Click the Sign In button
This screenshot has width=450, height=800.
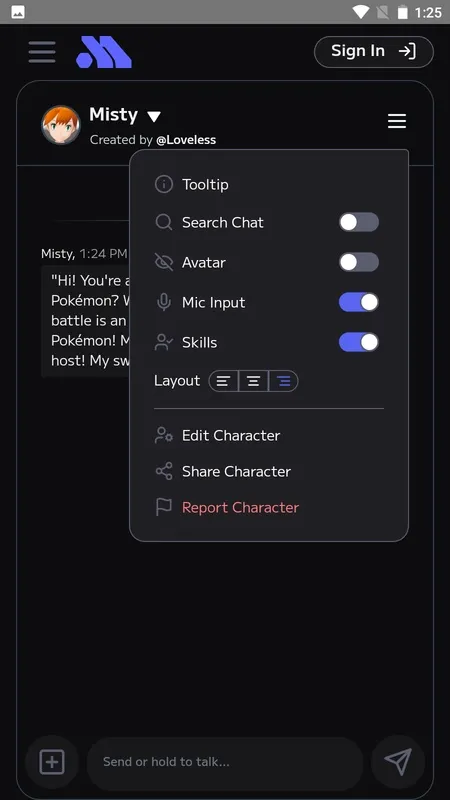tap(374, 52)
